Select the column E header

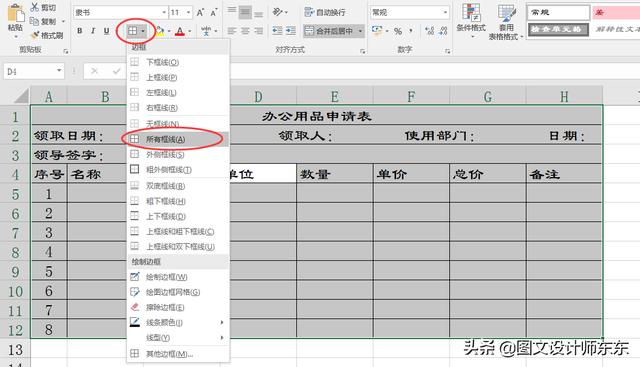pyautogui.click(x=334, y=96)
